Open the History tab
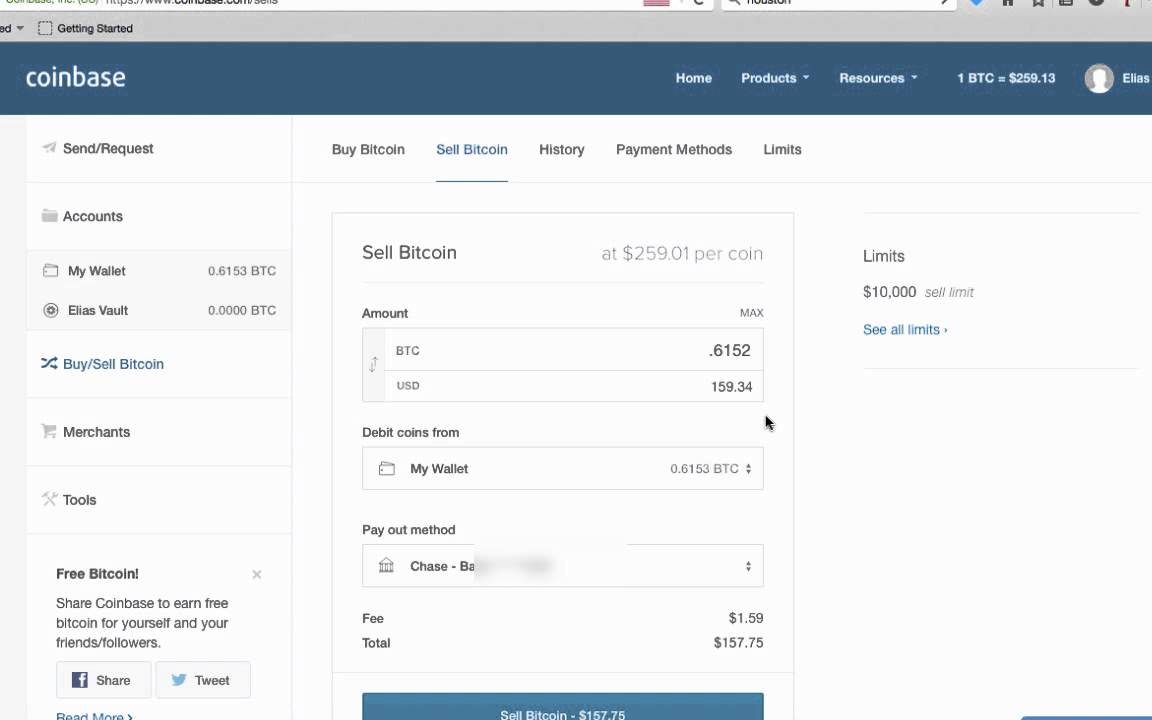Image resolution: width=1152 pixels, height=720 pixels. coord(561,149)
